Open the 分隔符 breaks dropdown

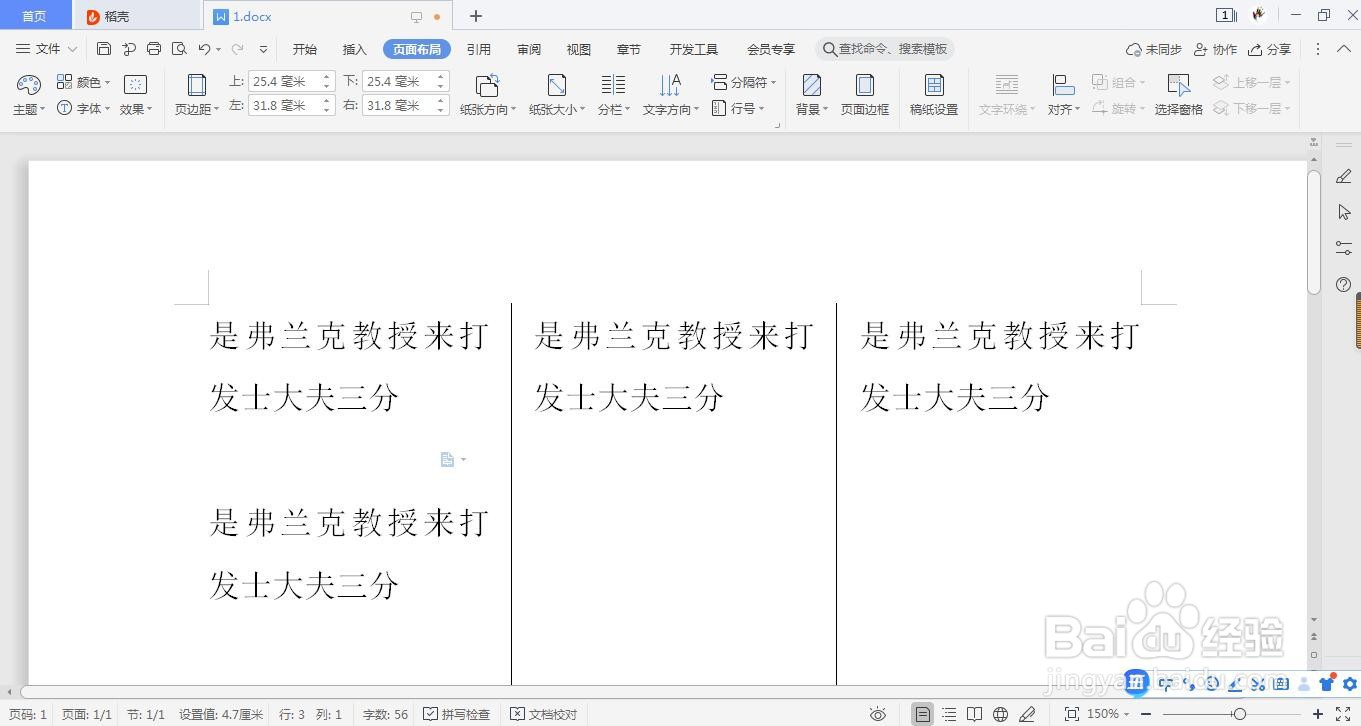point(744,82)
